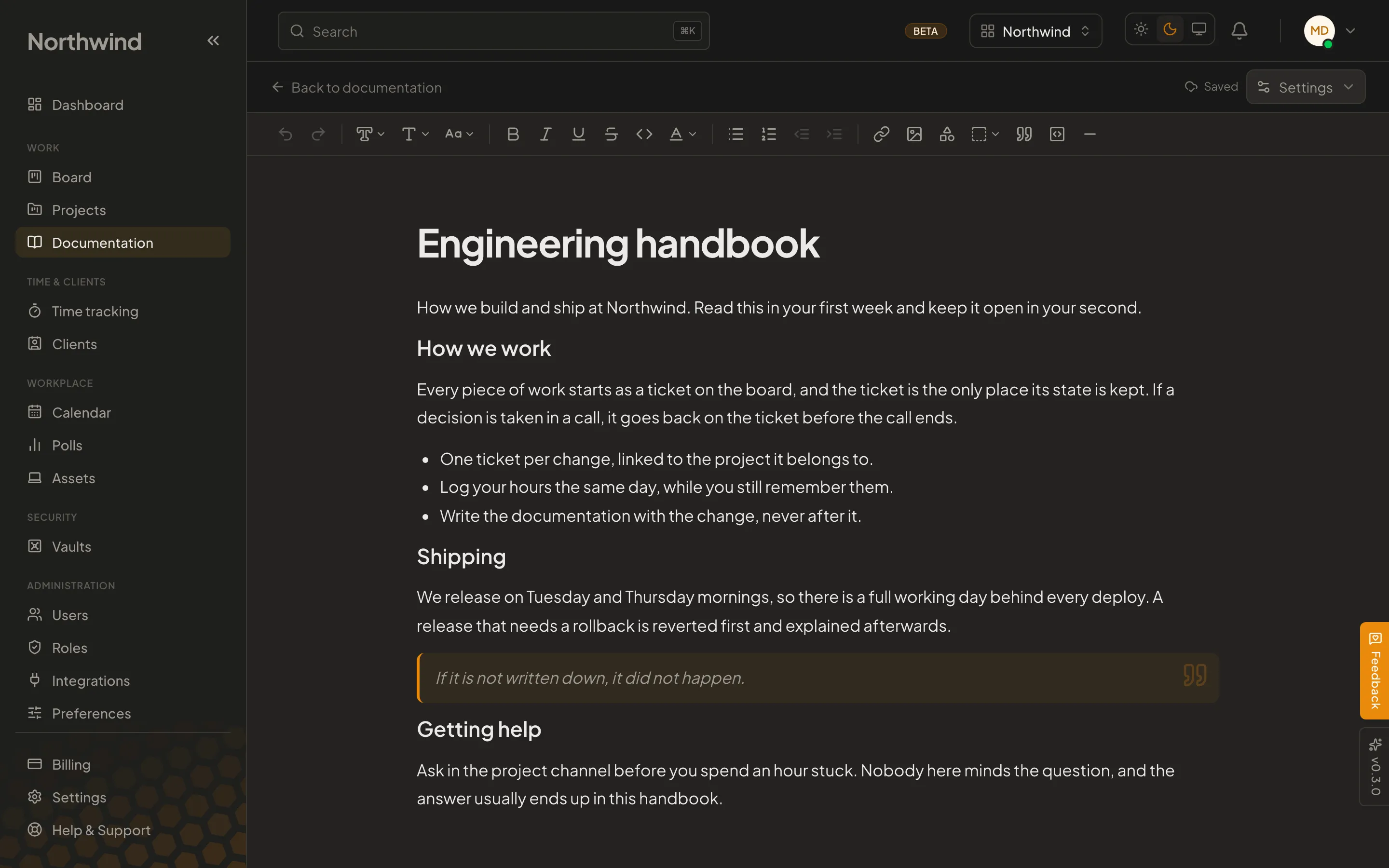The image size is (1389, 868).
Task: Go back to documentation
Action: coord(356,87)
